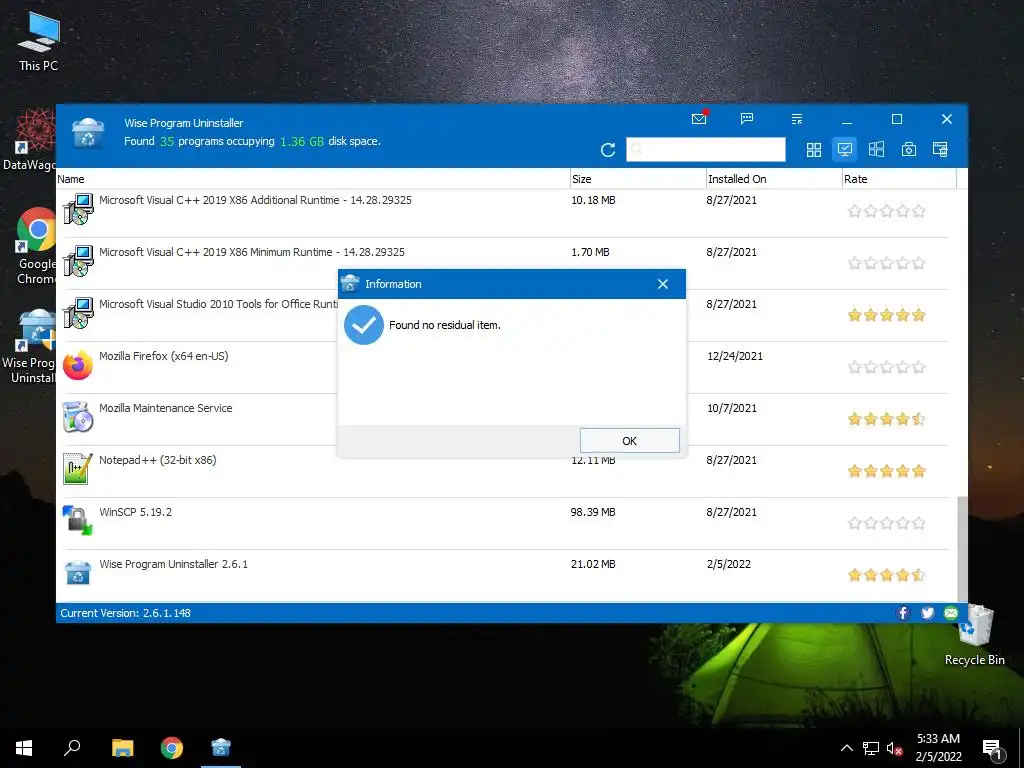
Task: Click the Wise Program Uninstaller header logo
Action: 88,133
